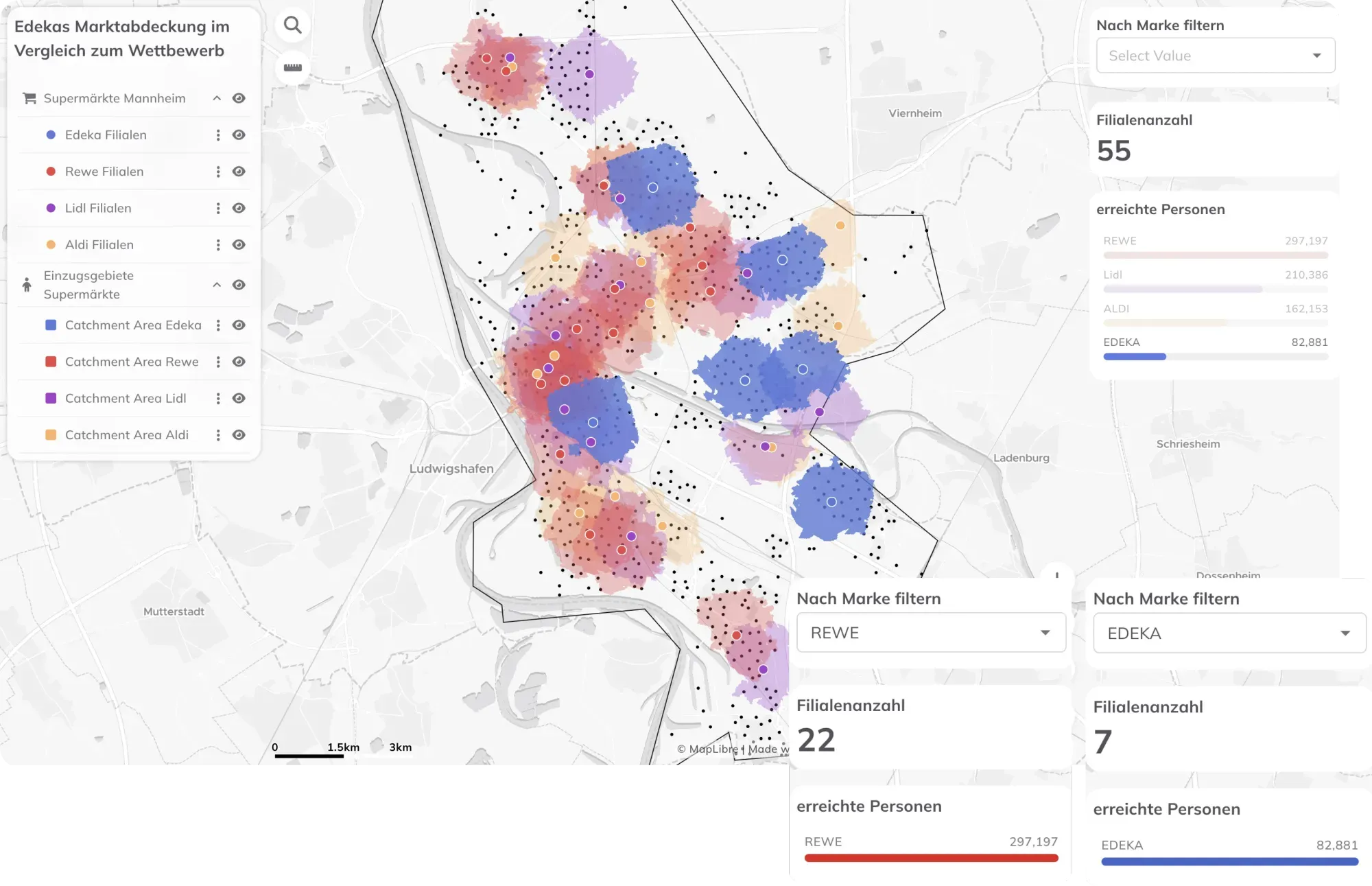Select the Edeka Filialen layer label
The width and height of the screenshot is (1372, 886).
coord(106,135)
